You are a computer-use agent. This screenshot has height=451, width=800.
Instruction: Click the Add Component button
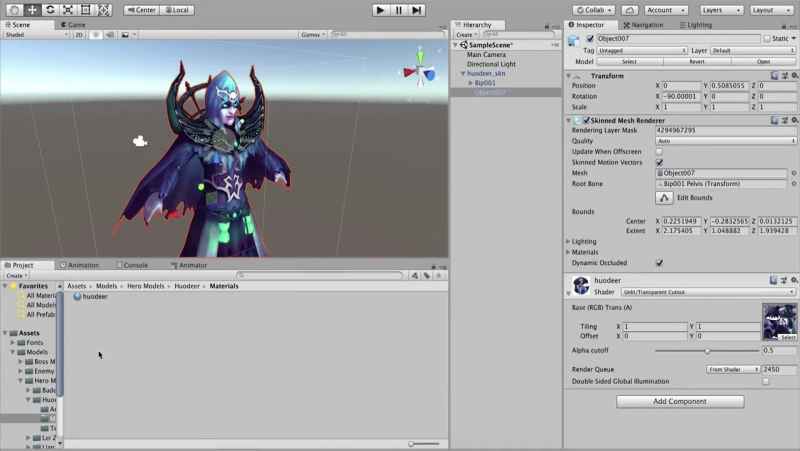point(680,402)
